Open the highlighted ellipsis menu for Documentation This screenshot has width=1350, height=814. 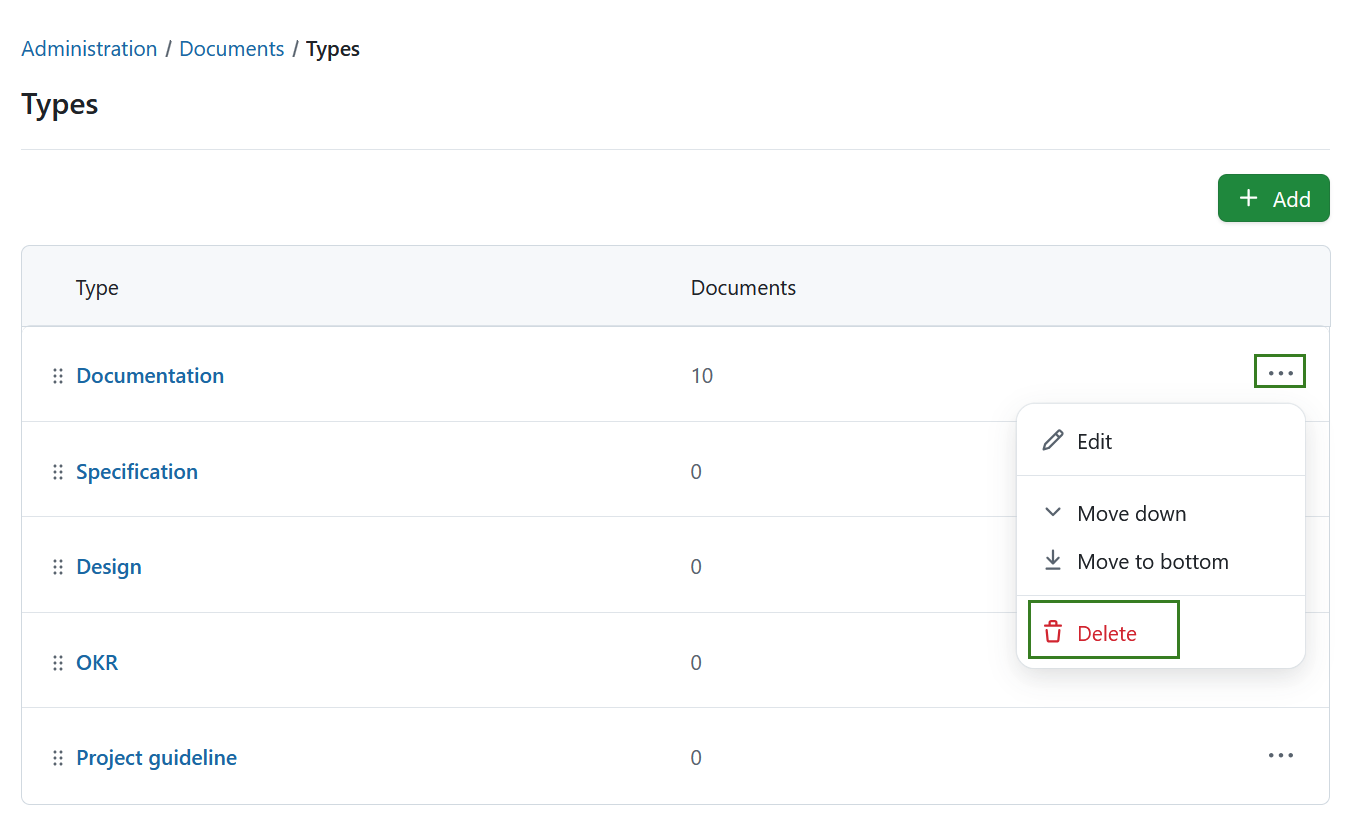coord(1280,371)
